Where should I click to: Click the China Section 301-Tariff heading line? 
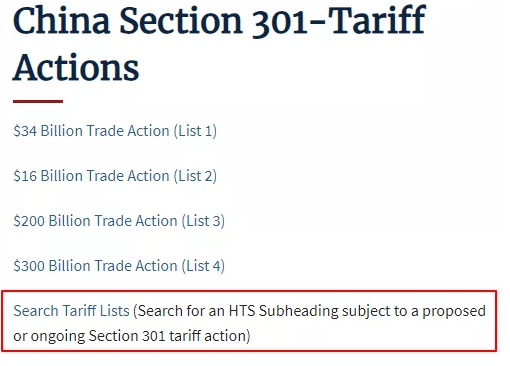point(220,21)
